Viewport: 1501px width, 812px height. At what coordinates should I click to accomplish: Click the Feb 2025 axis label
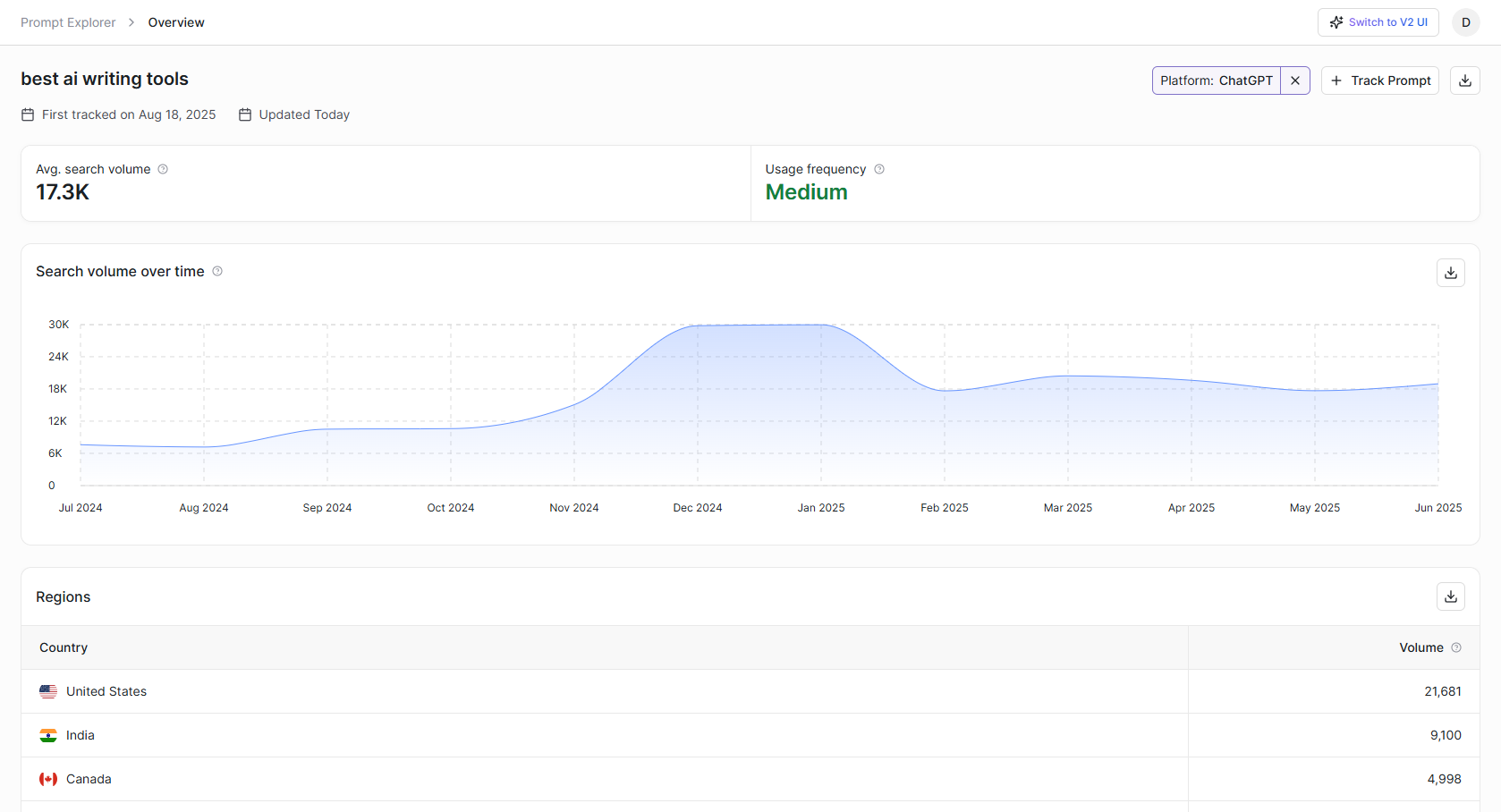945,508
